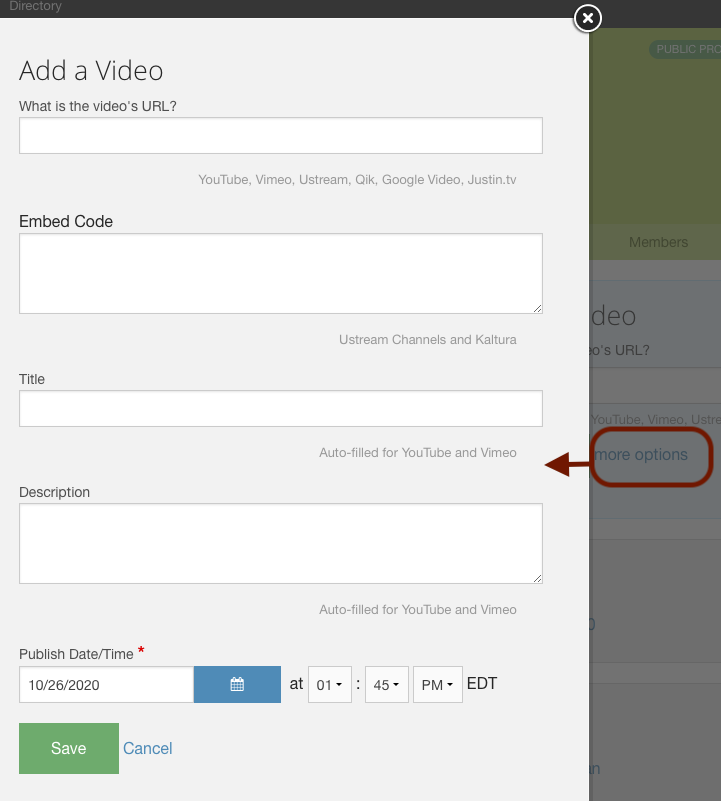Click the Cancel link
This screenshot has width=721, height=801.
[148, 748]
